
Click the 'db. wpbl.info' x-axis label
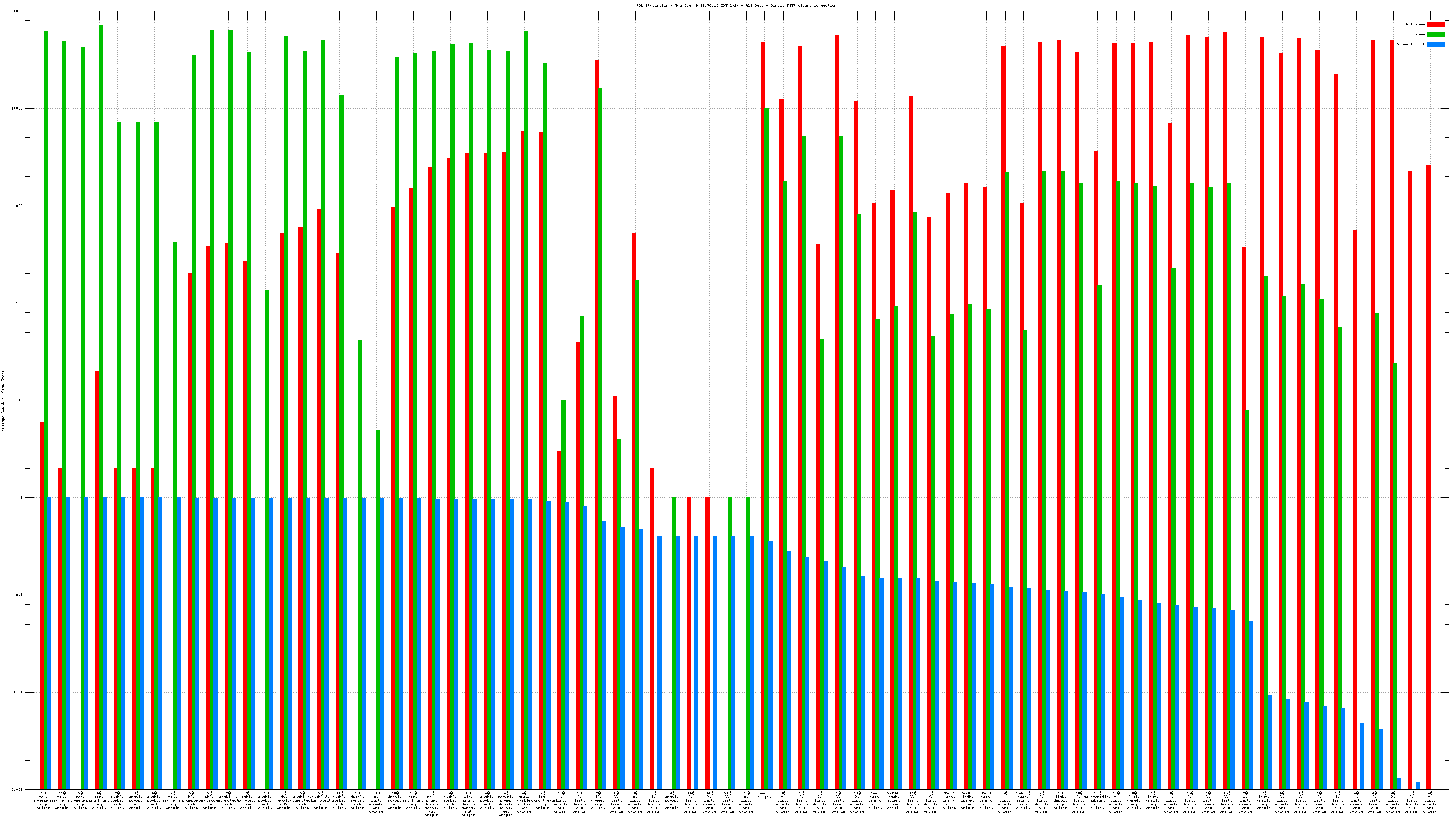pos(284,800)
